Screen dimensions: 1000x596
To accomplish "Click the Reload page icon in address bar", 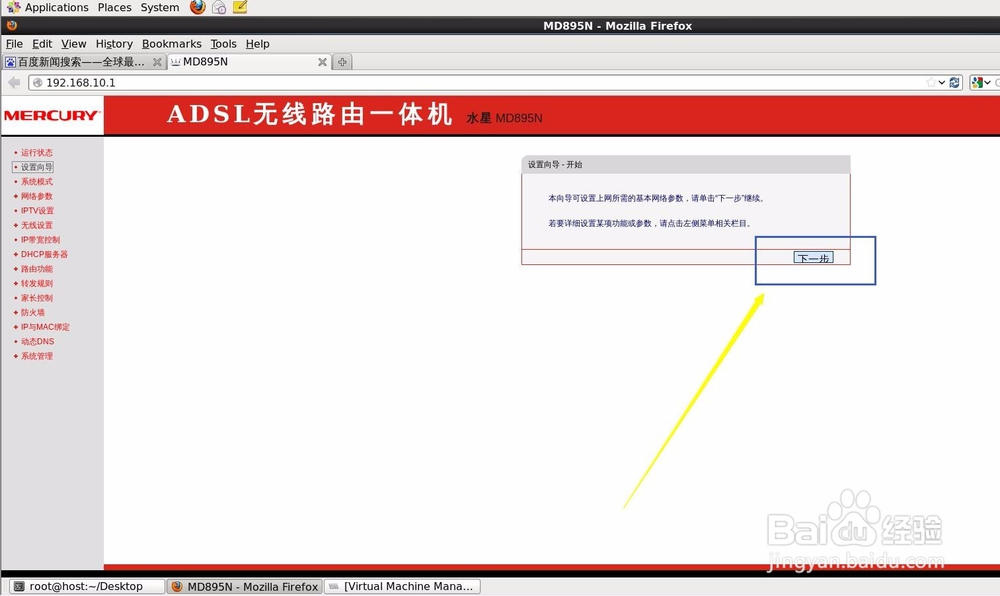I will pyautogui.click(x=955, y=83).
